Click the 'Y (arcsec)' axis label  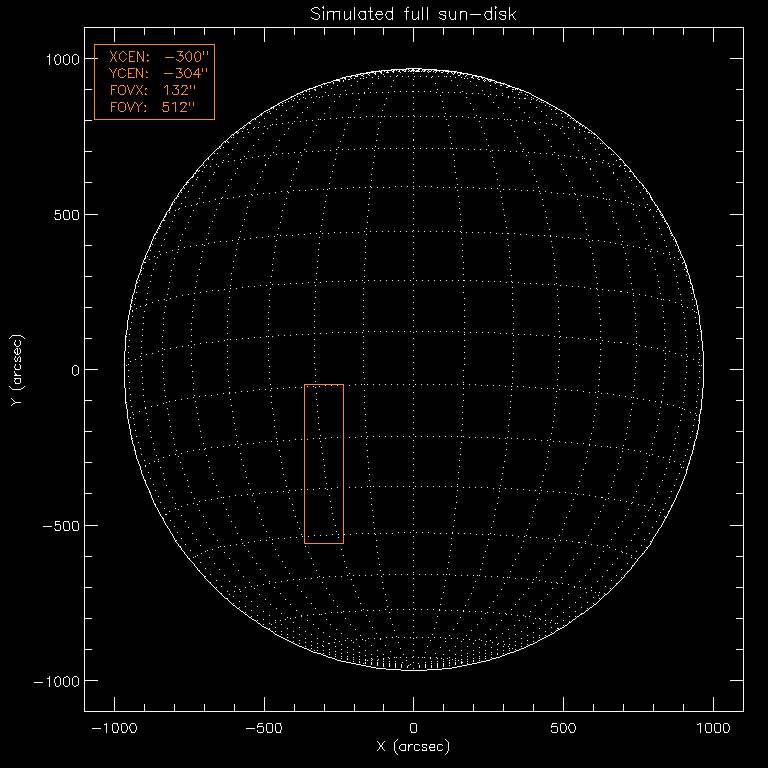18,370
